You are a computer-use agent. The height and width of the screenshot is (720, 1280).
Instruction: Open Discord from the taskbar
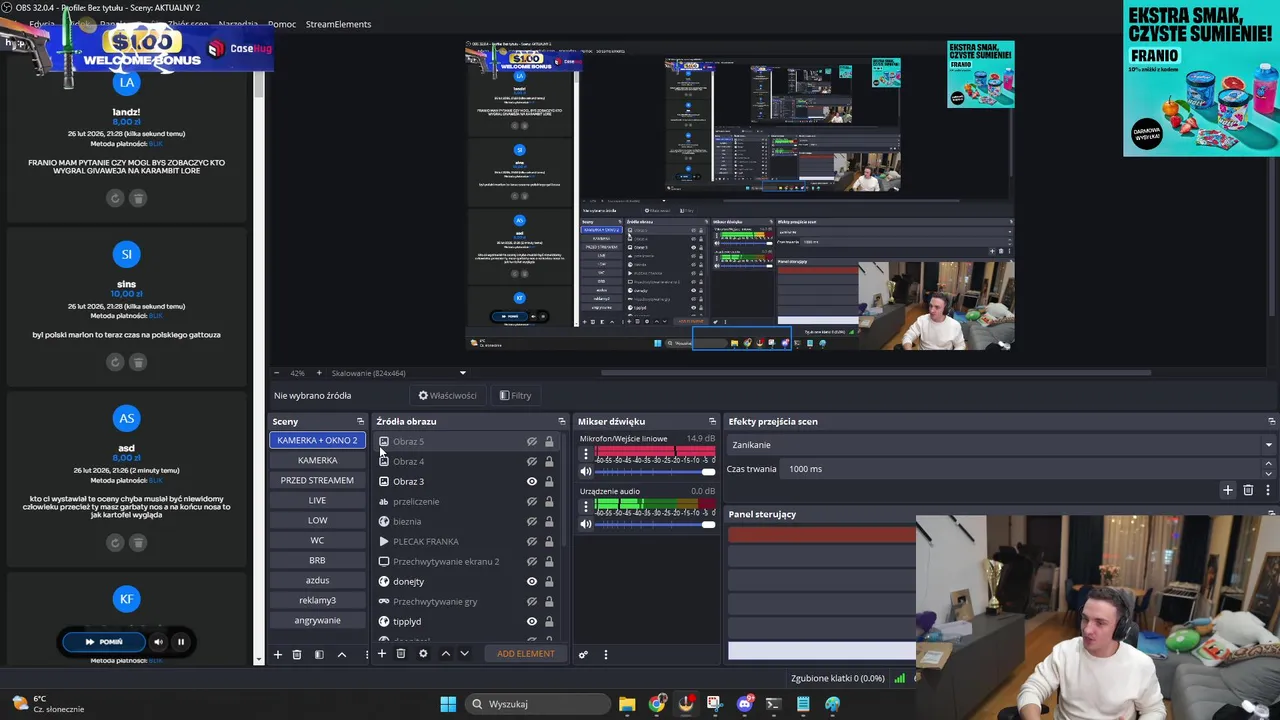point(744,704)
